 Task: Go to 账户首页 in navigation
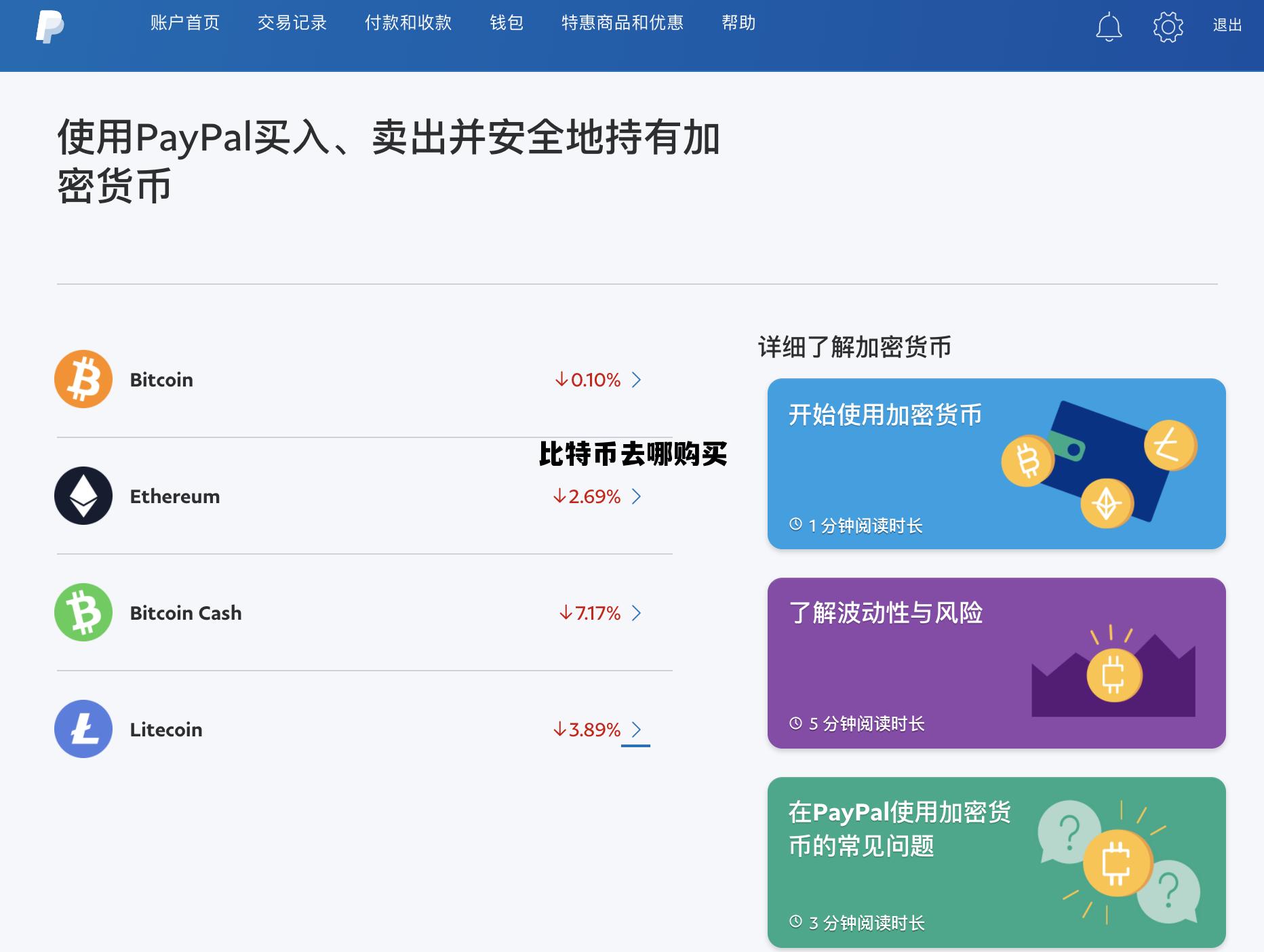coord(185,23)
